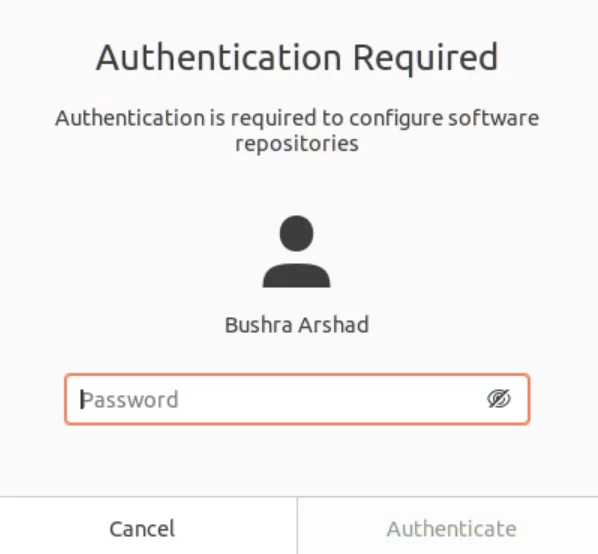
Task: Toggle password visibility with the eye icon
Action: point(499,399)
